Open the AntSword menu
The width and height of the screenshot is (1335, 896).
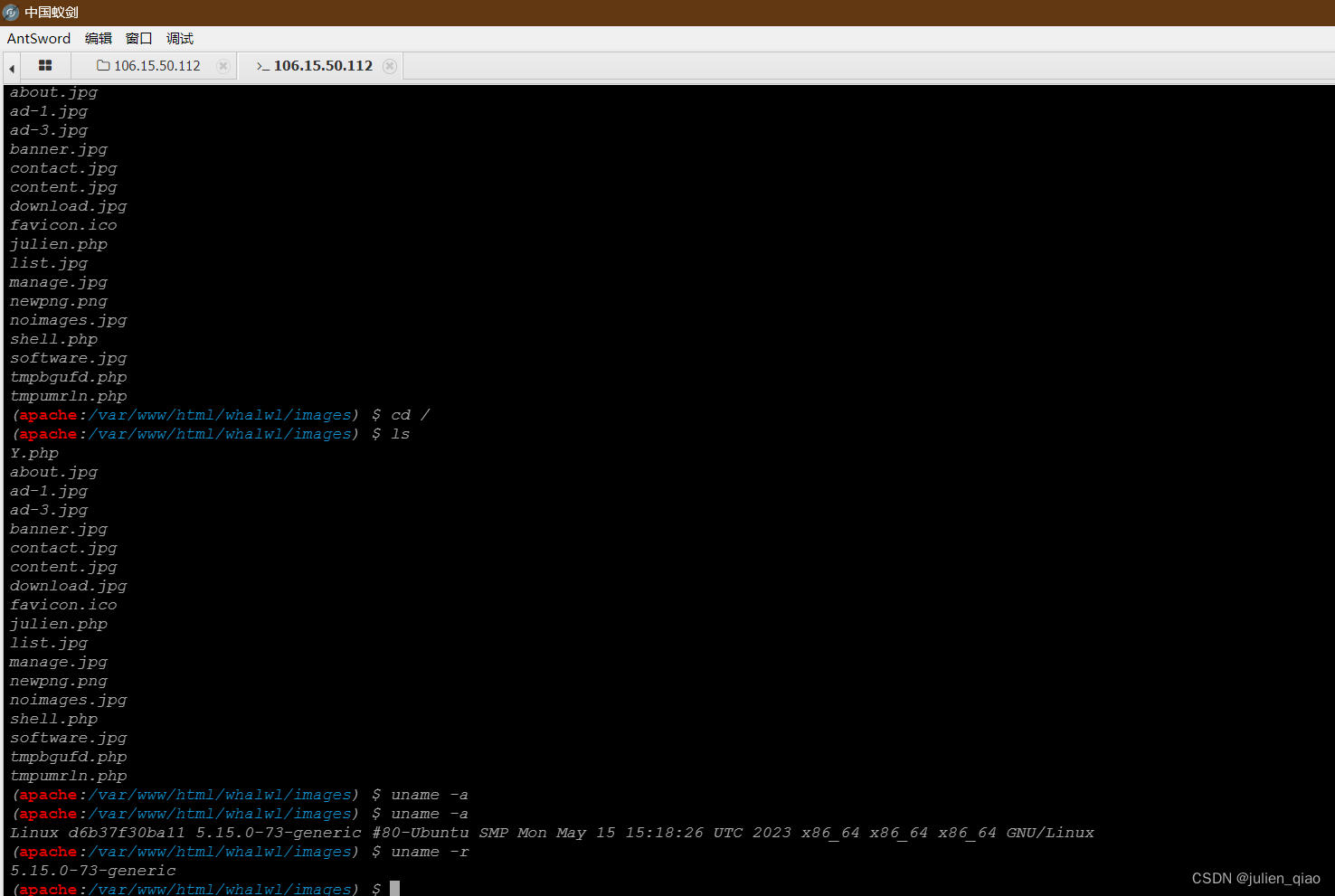point(39,39)
